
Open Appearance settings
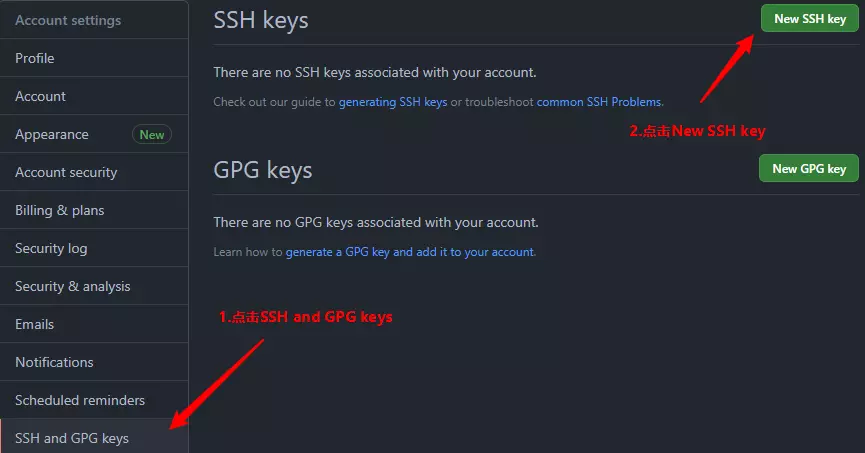52,134
